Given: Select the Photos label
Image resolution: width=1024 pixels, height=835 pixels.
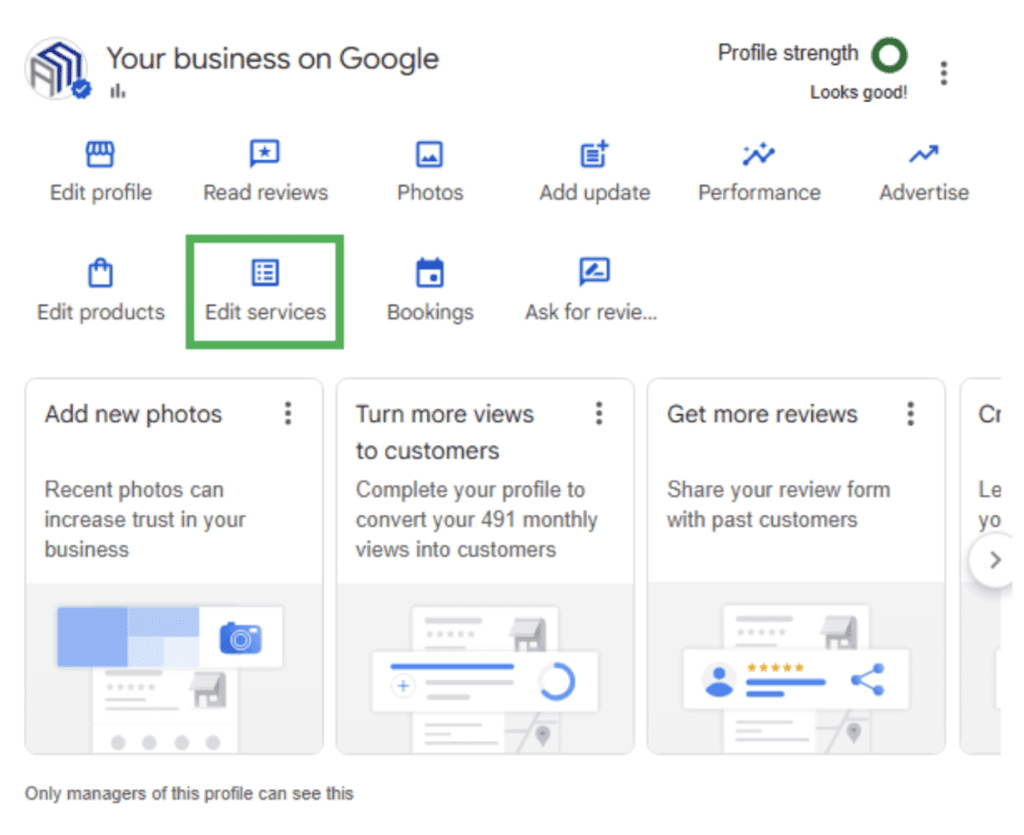Looking at the screenshot, I should coord(430,193).
